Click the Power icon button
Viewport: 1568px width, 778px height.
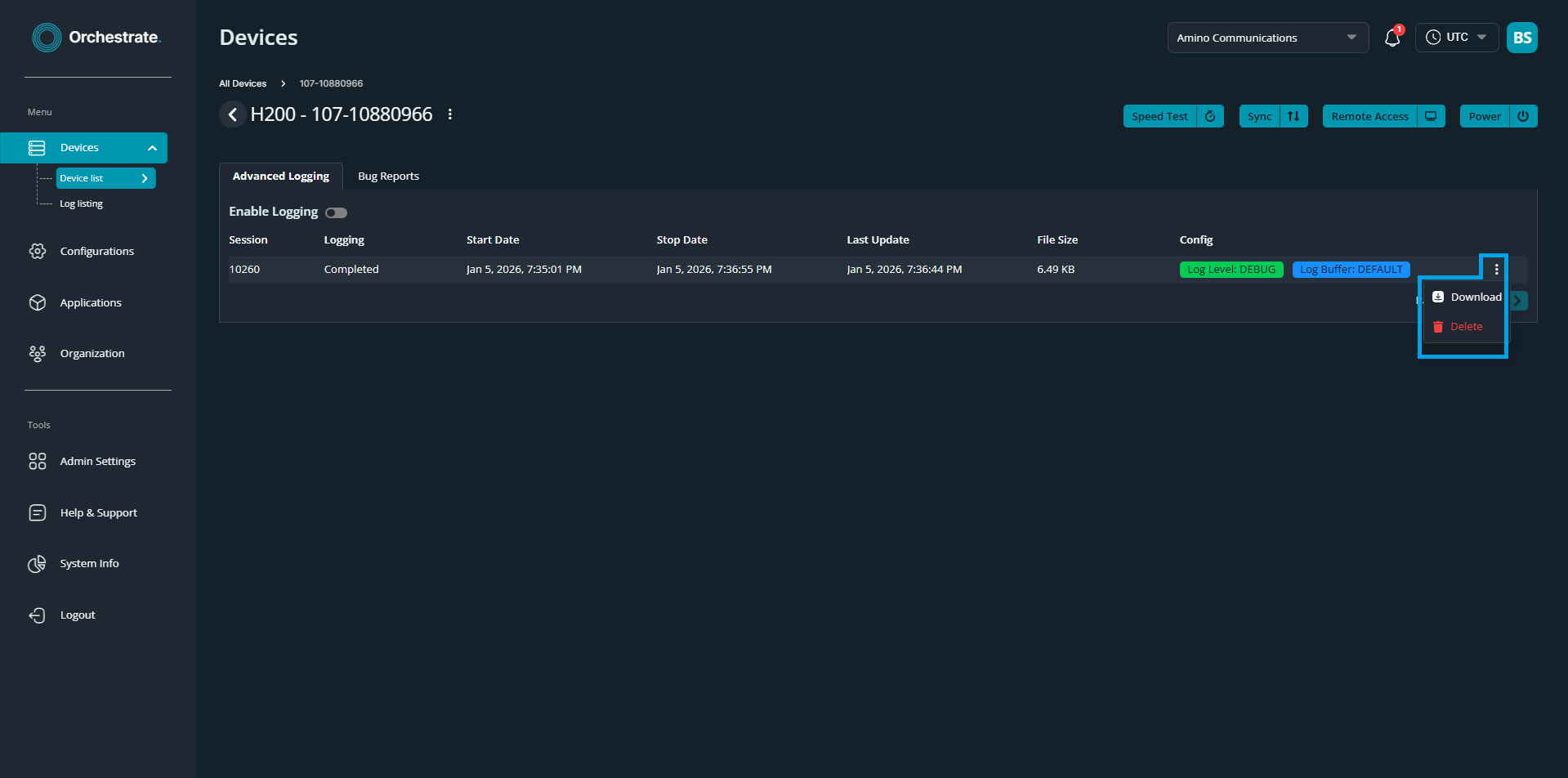coord(1523,116)
